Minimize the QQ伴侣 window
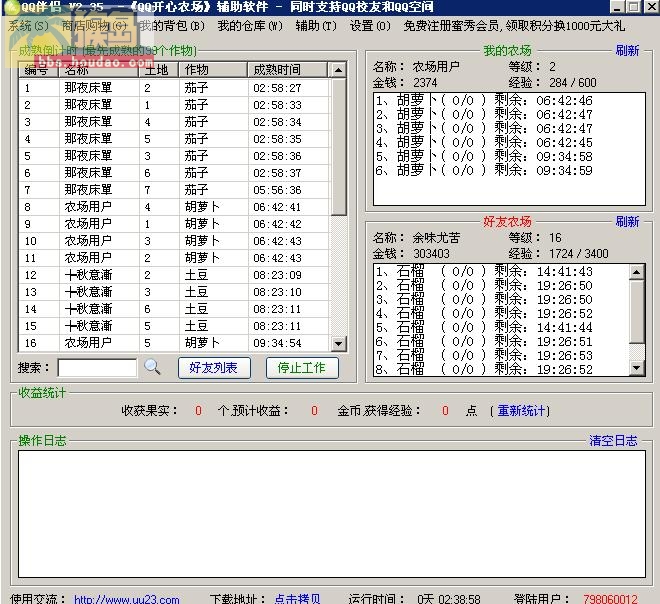This screenshot has width=660, height=604. pyautogui.click(x=617, y=7)
